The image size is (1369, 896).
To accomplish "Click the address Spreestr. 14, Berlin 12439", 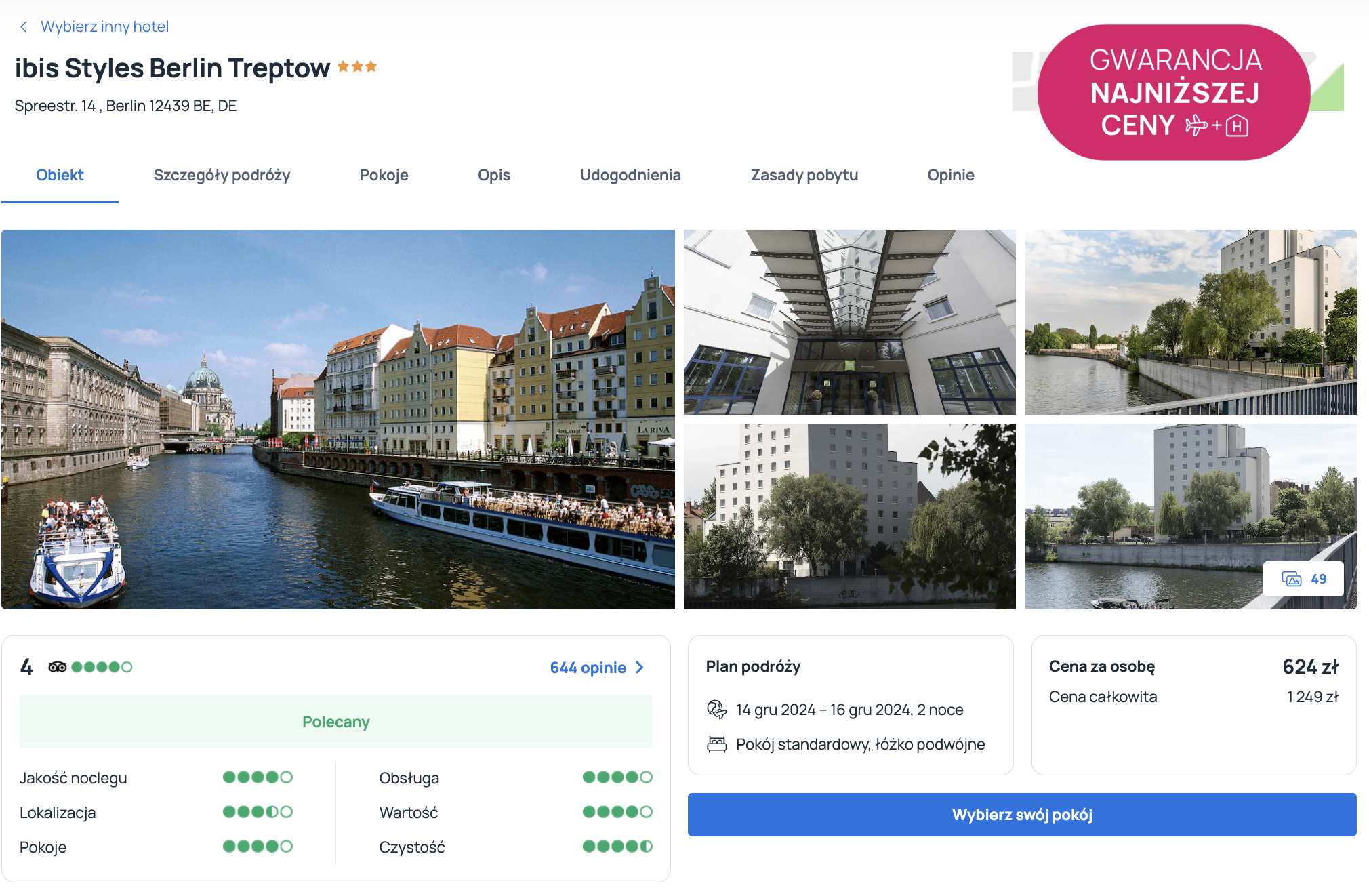I will 125,106.
